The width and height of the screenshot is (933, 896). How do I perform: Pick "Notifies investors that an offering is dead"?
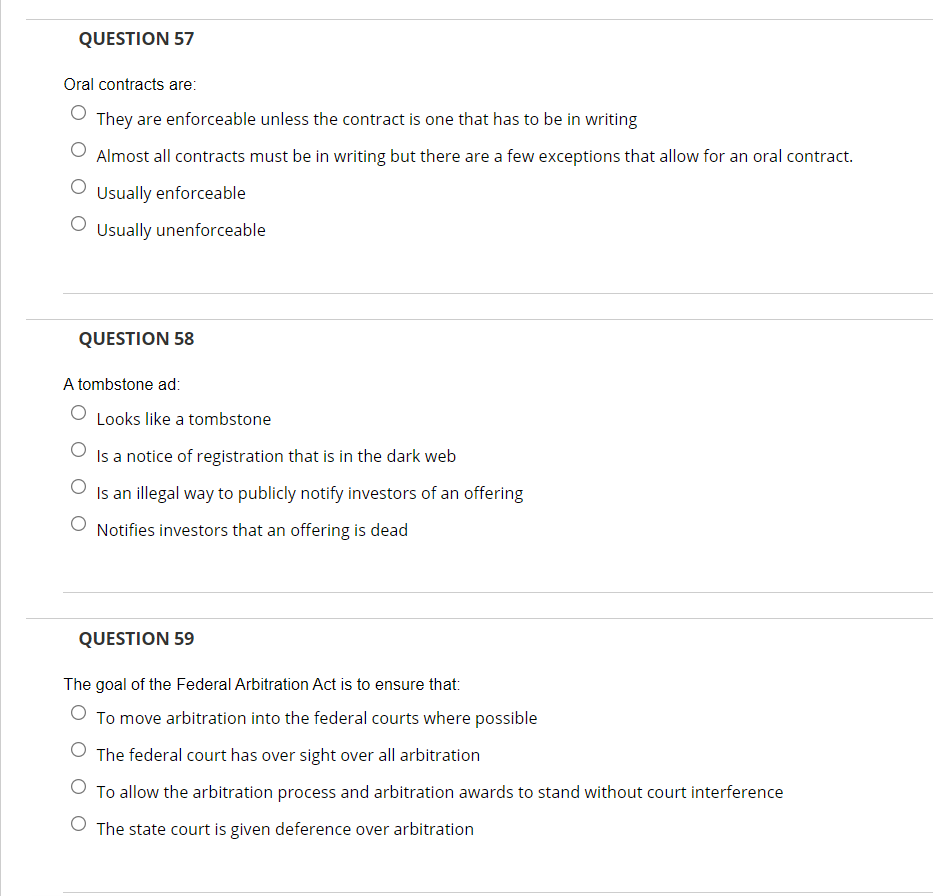[x=78, y=523]
